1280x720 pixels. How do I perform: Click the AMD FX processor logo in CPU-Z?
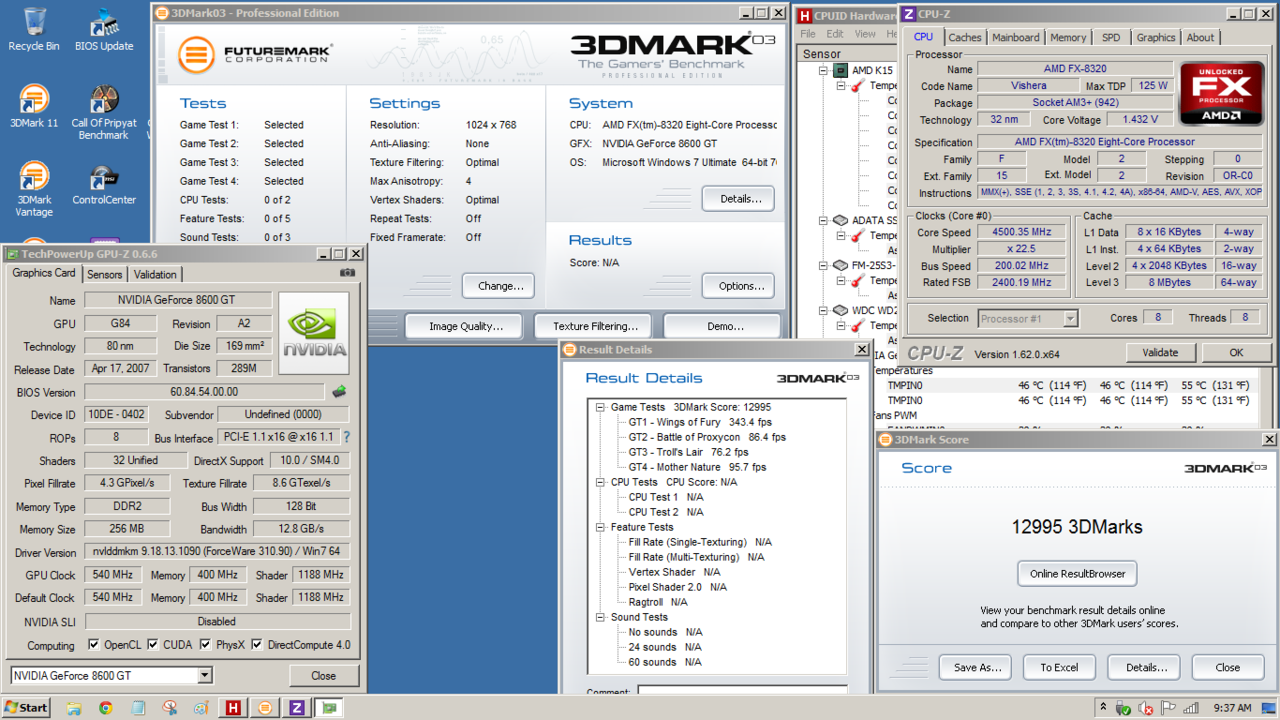click(1221, 93)
